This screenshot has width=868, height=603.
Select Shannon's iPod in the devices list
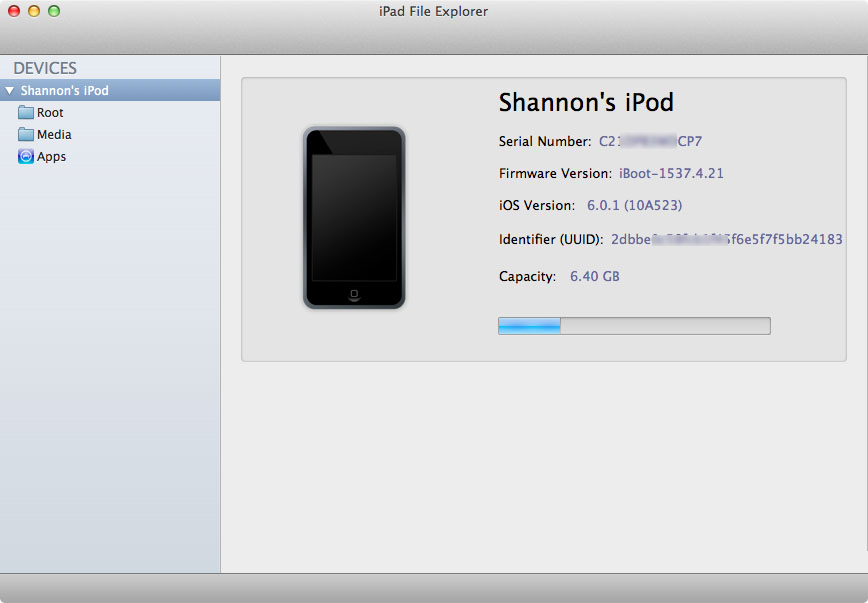click(110, 90)
